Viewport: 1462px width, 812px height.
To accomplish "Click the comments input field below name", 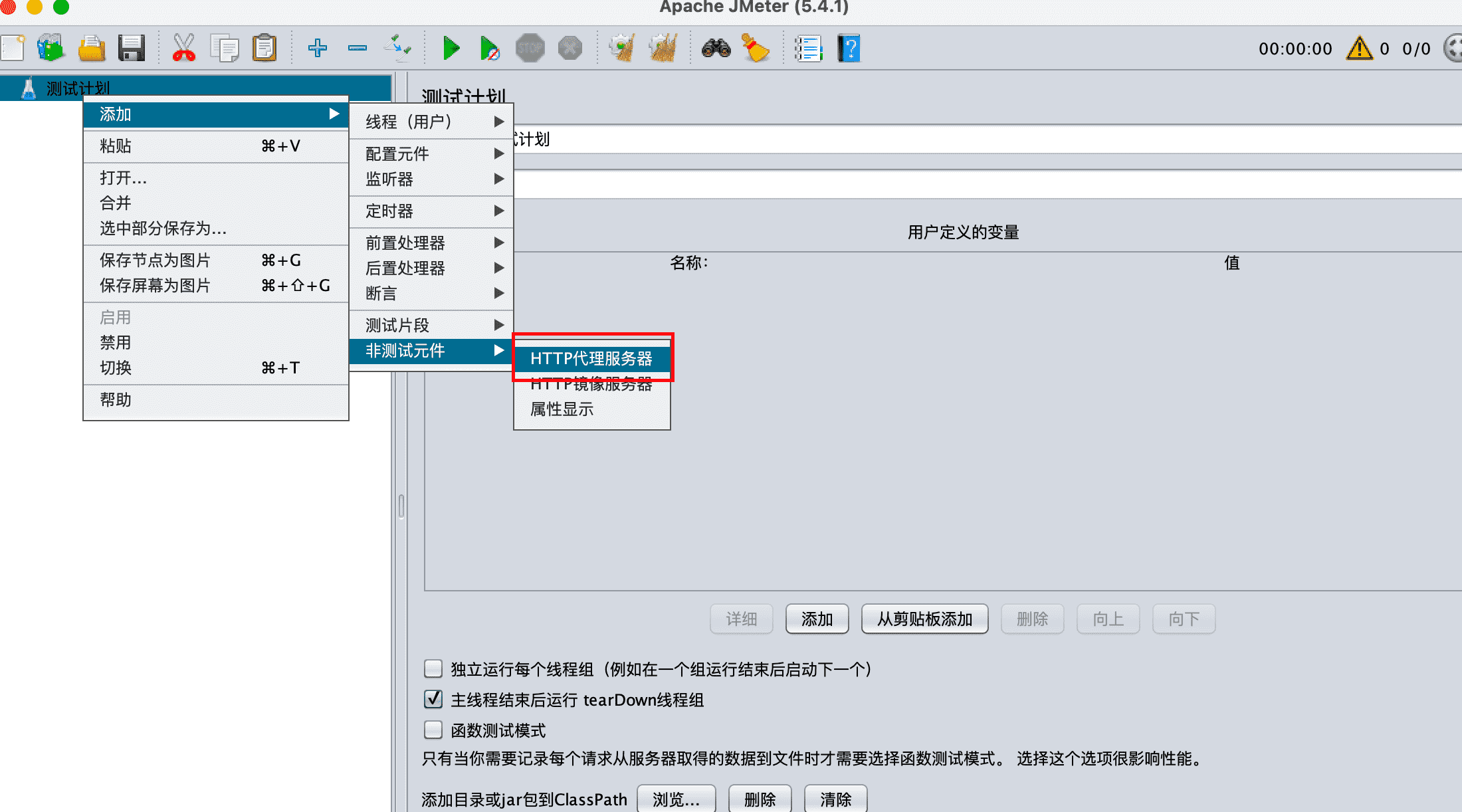I will 988,184.
